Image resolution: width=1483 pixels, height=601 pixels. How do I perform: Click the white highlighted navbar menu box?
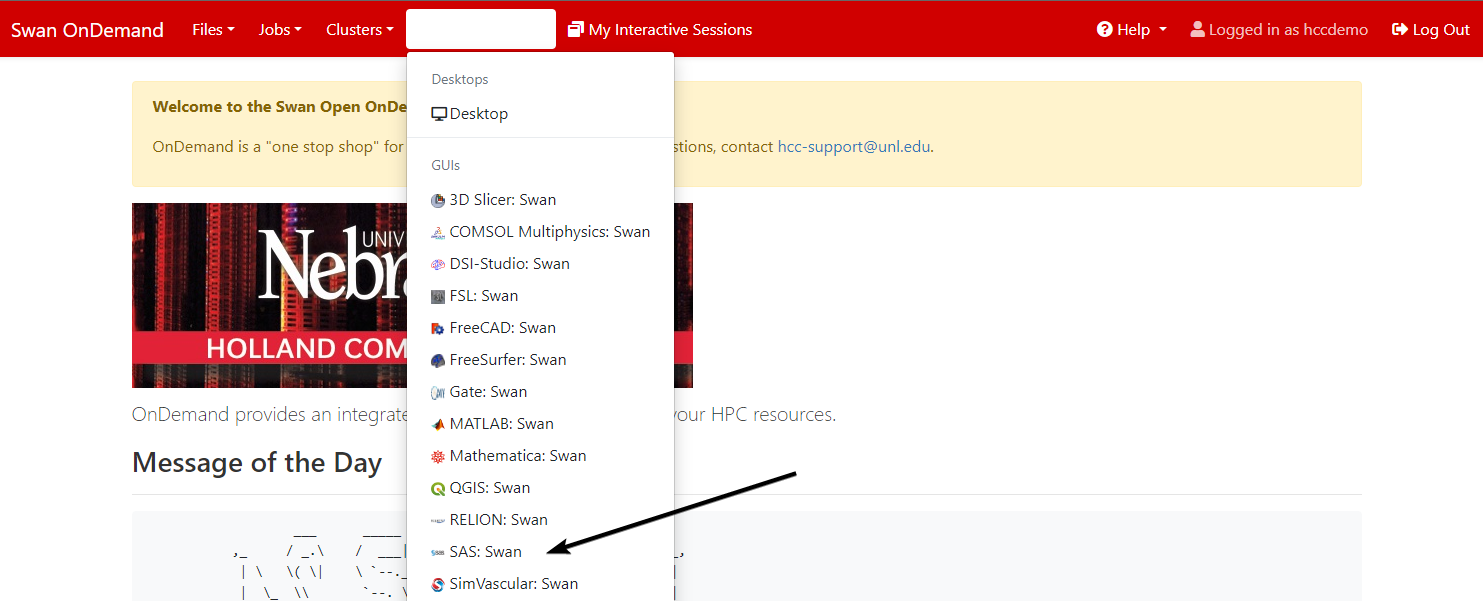(x=481, y=29)
